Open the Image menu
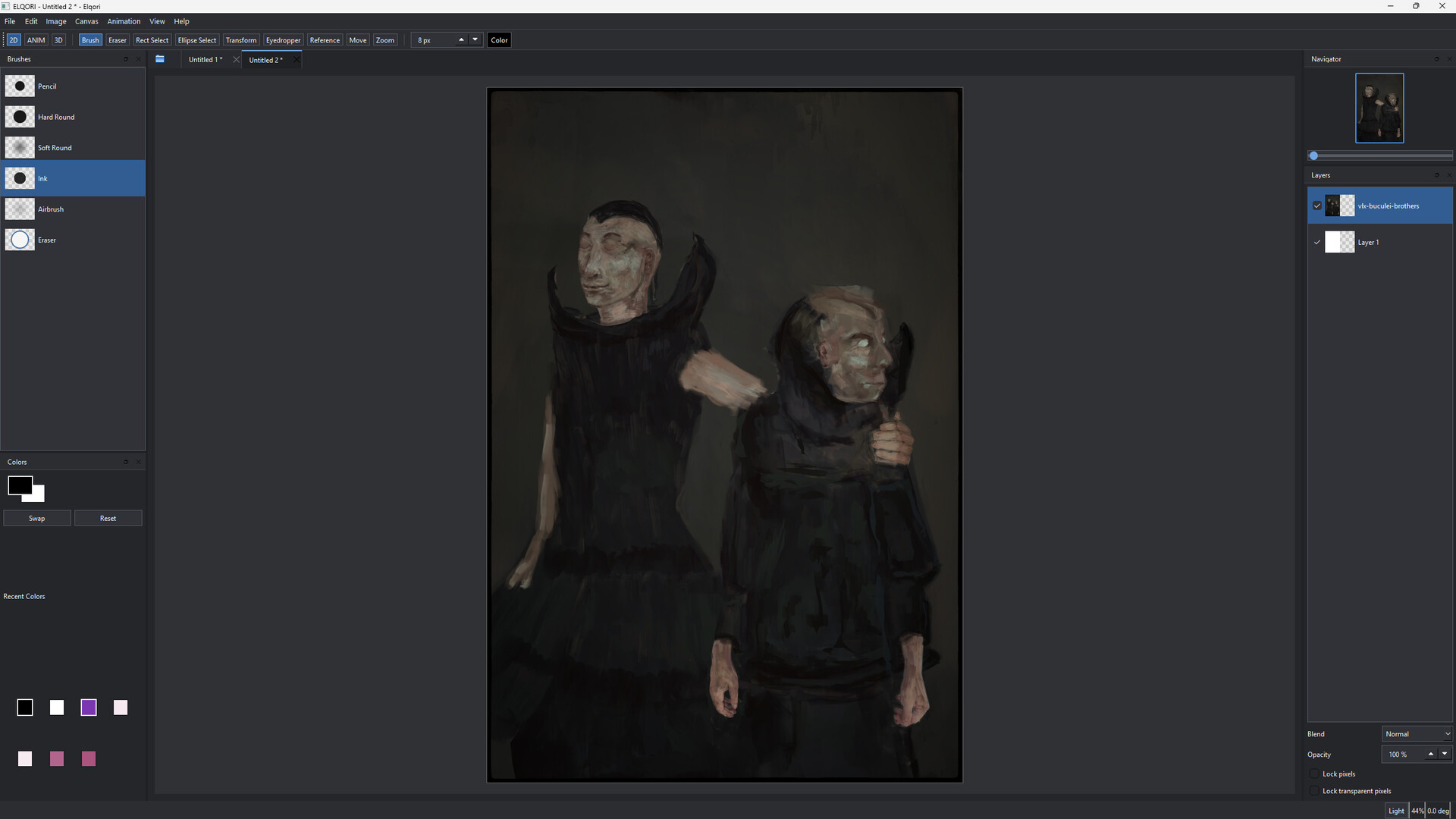Viewport: 1456px width, 819px height. pos(56,21)
